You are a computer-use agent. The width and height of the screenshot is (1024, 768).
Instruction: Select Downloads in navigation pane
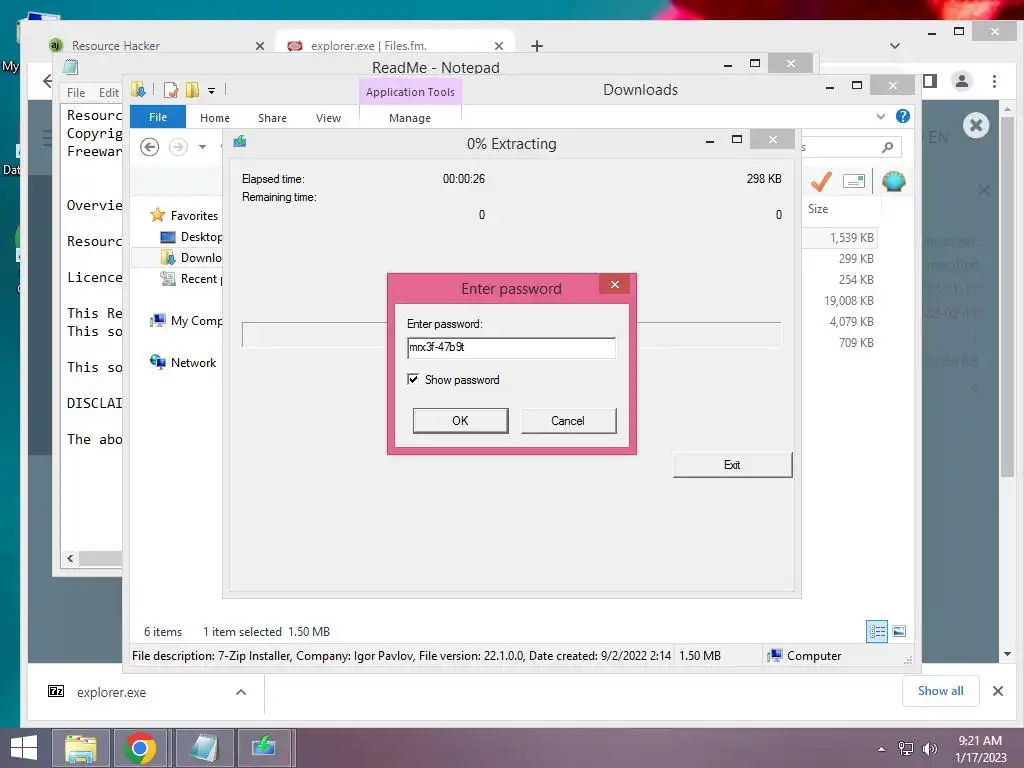191,257
